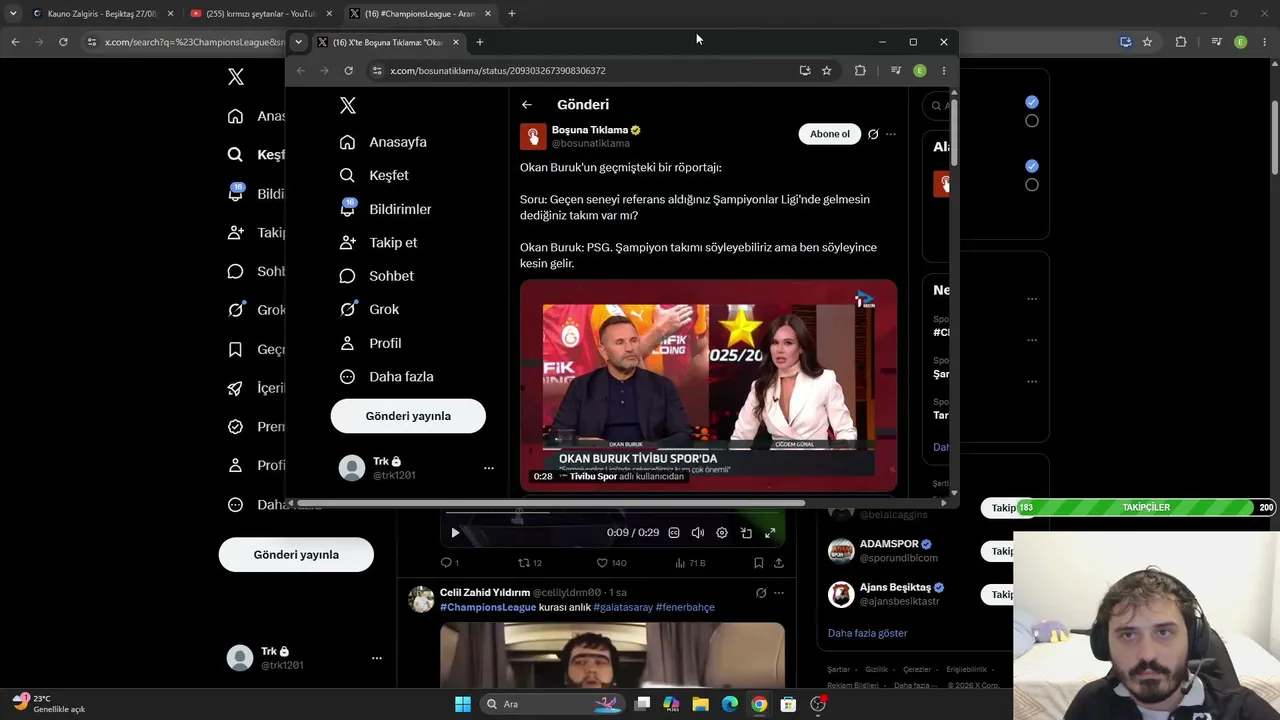Open background video settings gear
This screenshot has height=720, width=1280.
tap(722, 533)
